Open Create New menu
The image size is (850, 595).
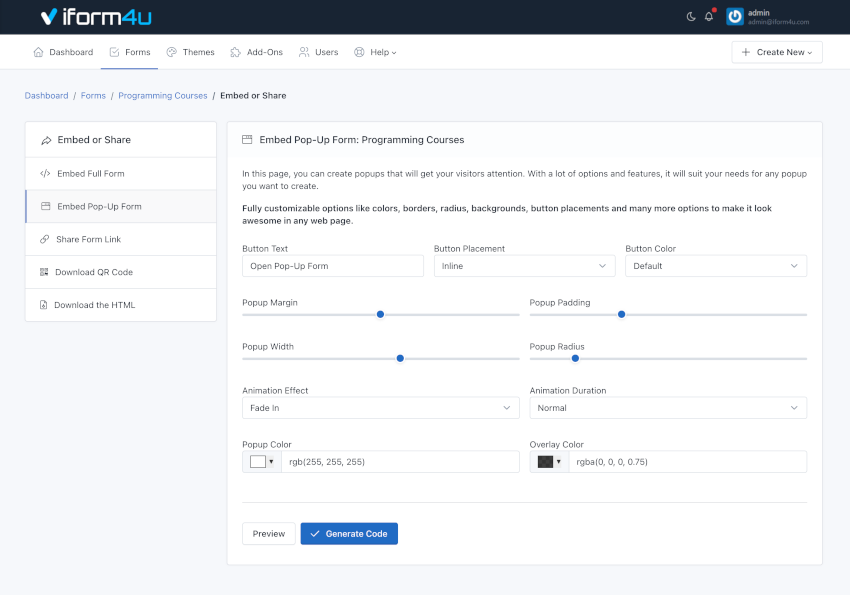(x=777, y=52)
